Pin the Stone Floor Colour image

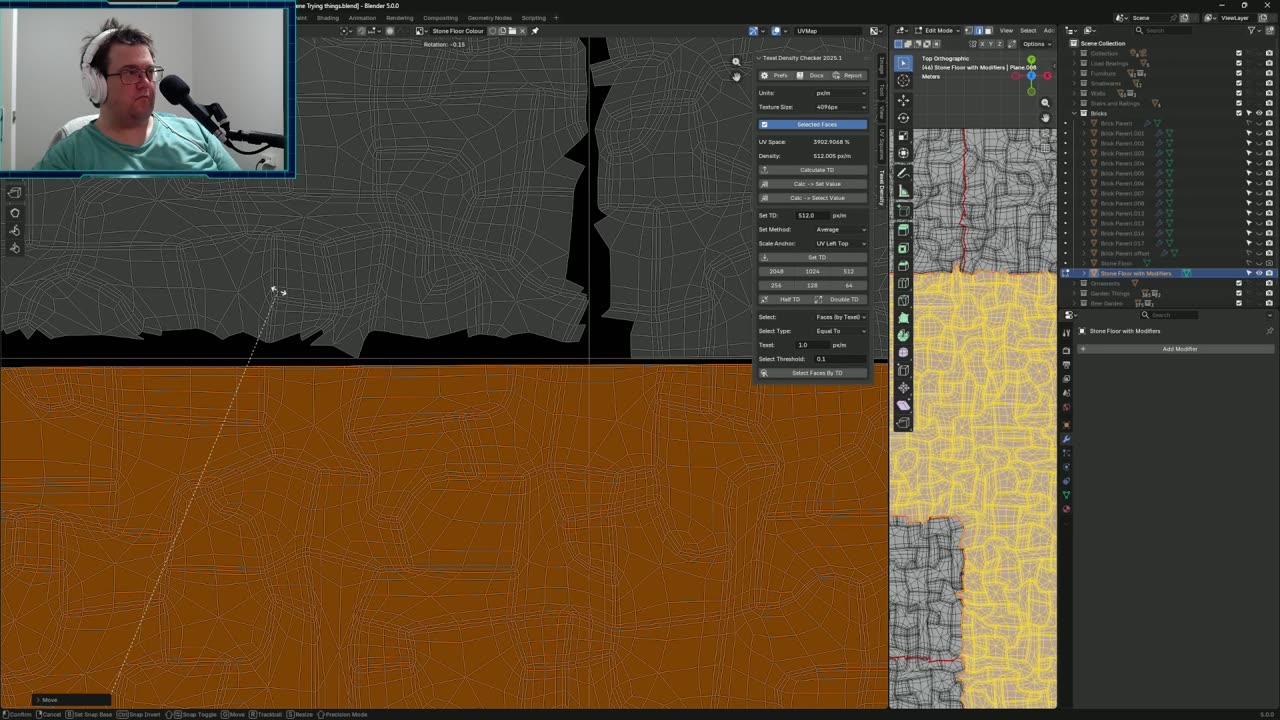pos(535,31)
